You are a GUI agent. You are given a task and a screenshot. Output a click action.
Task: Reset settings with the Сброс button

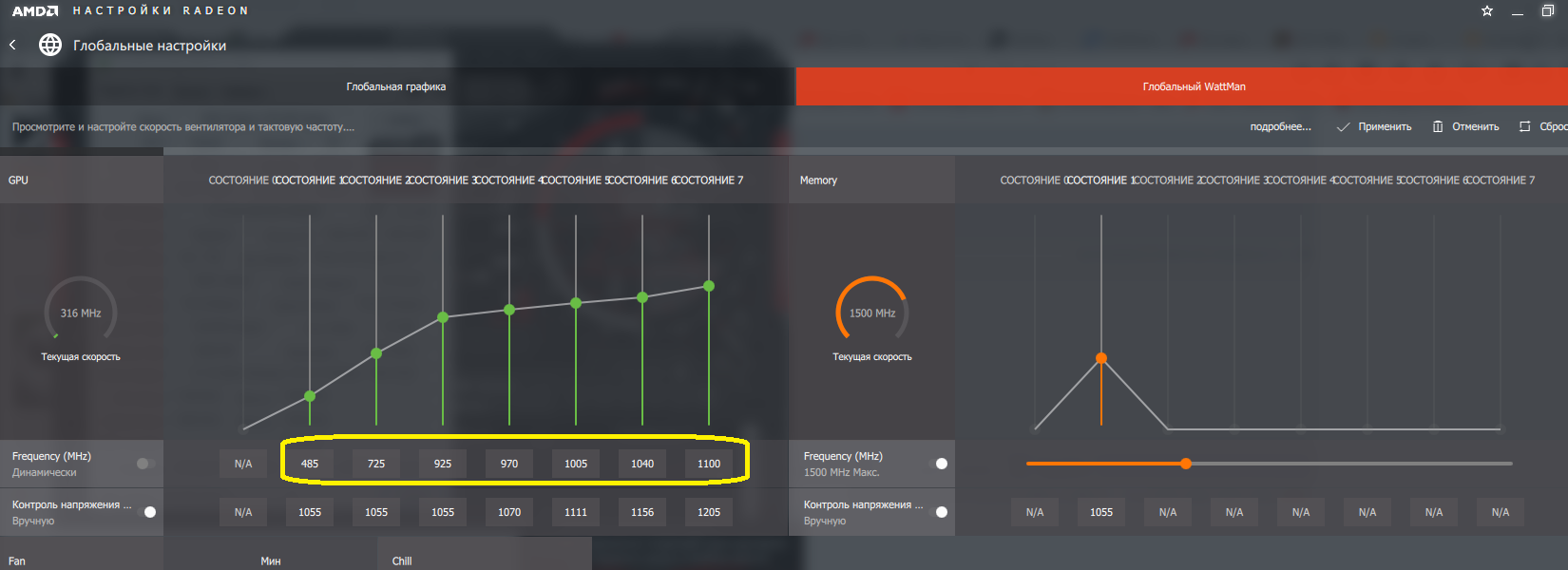point(1544,126)
